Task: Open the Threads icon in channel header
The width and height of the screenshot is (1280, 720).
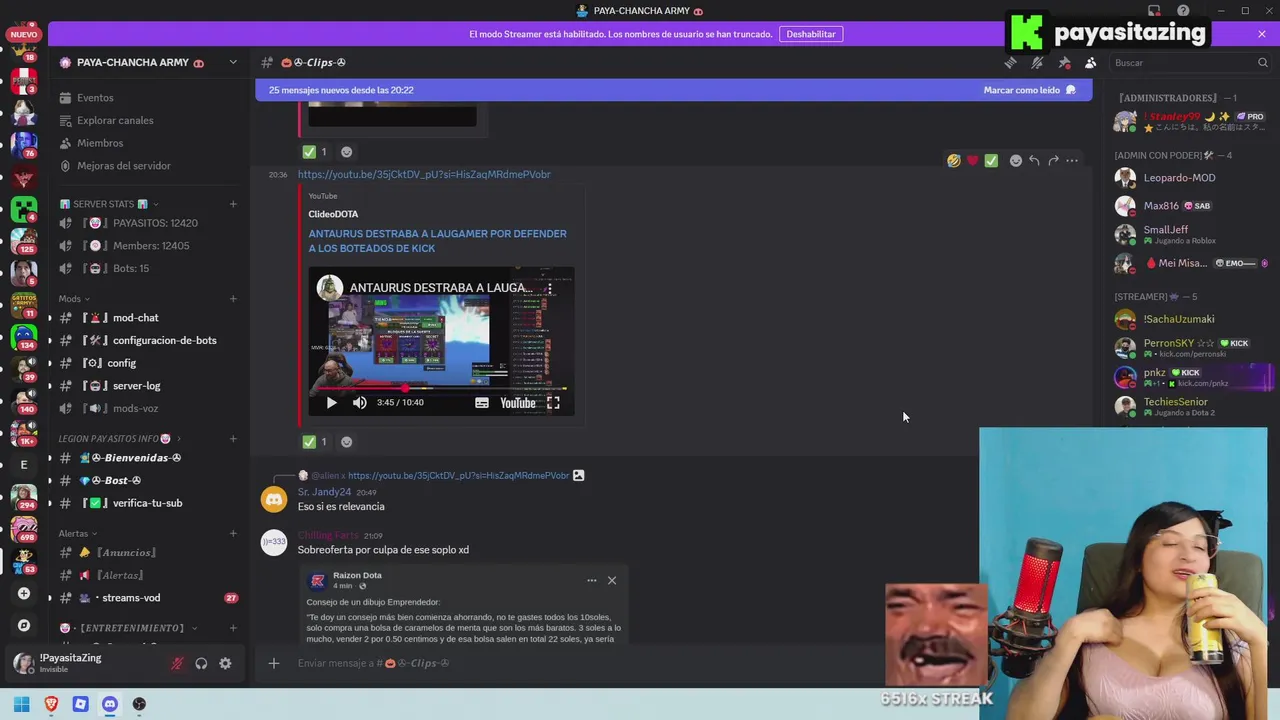Action: coord(1010,62)
